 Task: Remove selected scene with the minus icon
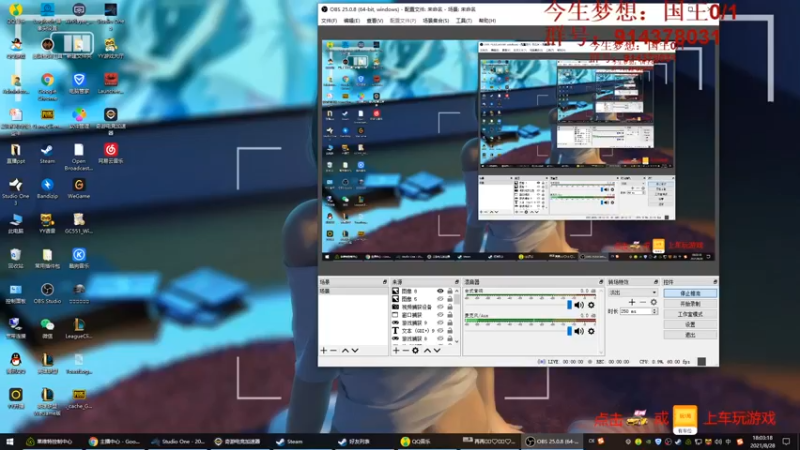coord(334,351)
